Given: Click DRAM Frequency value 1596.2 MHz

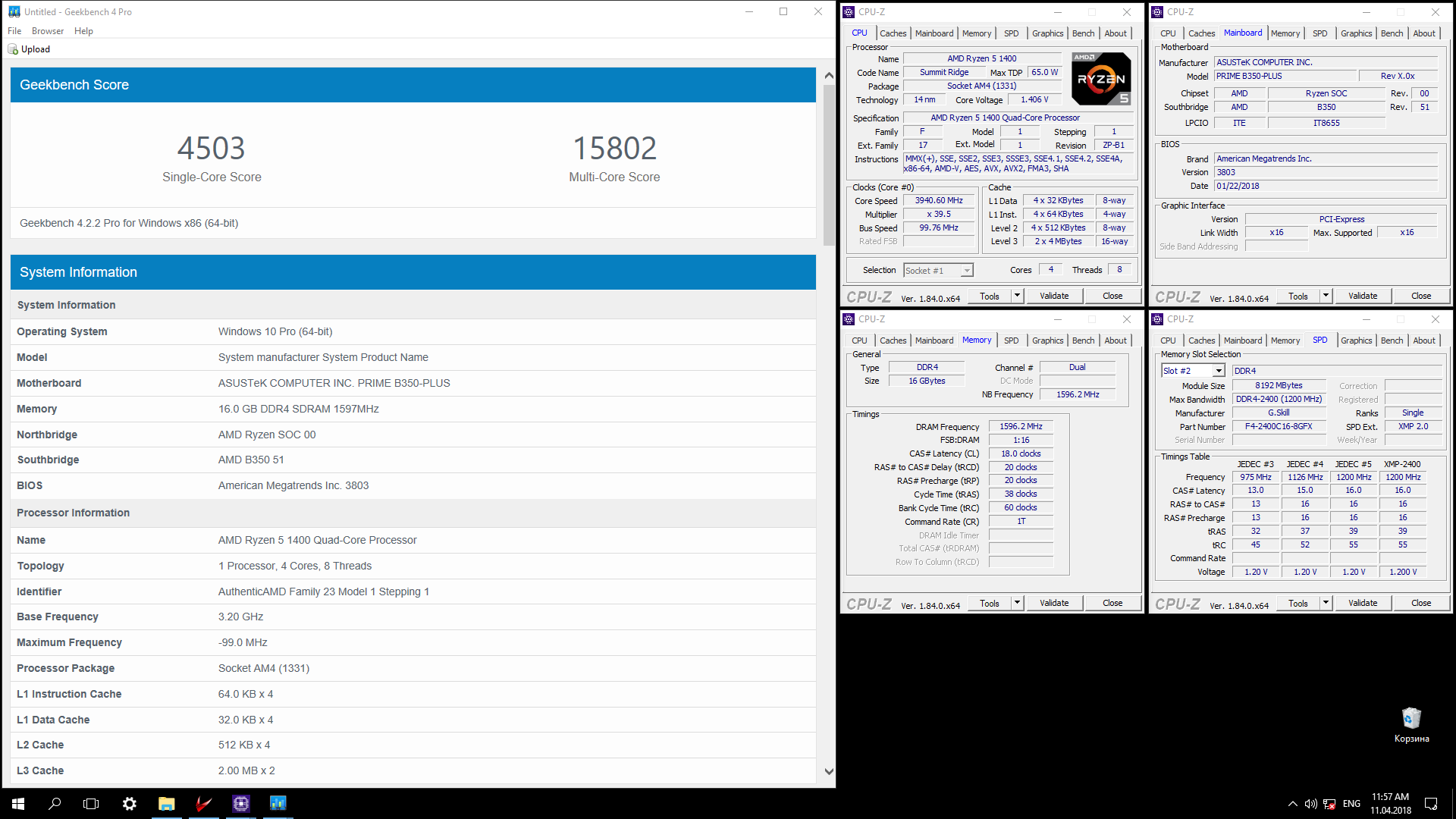Looking at the screenshot, I should pyautogui.click(x=1020, y=426).
